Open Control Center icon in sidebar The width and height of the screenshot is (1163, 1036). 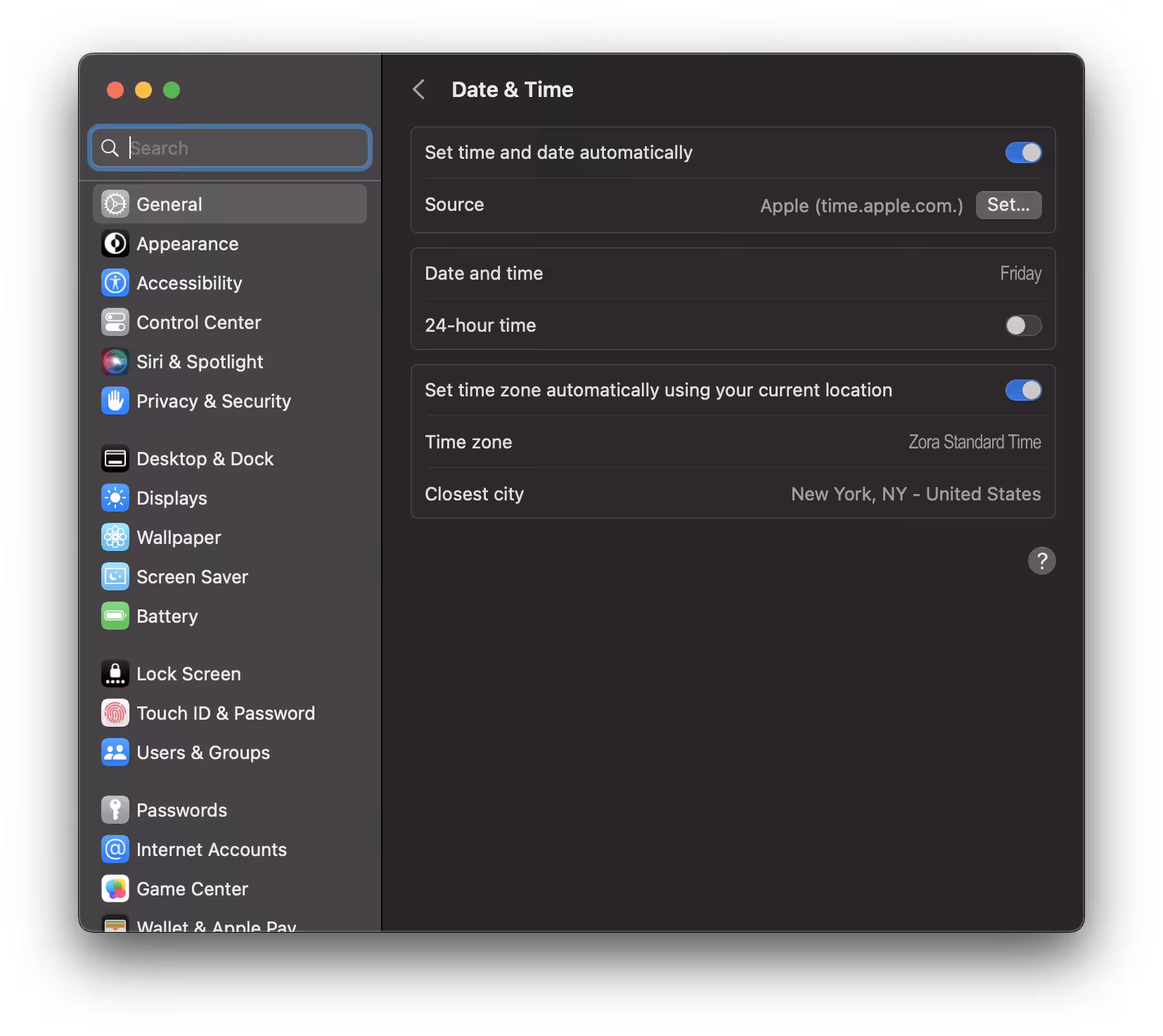(x=115, y=322)
